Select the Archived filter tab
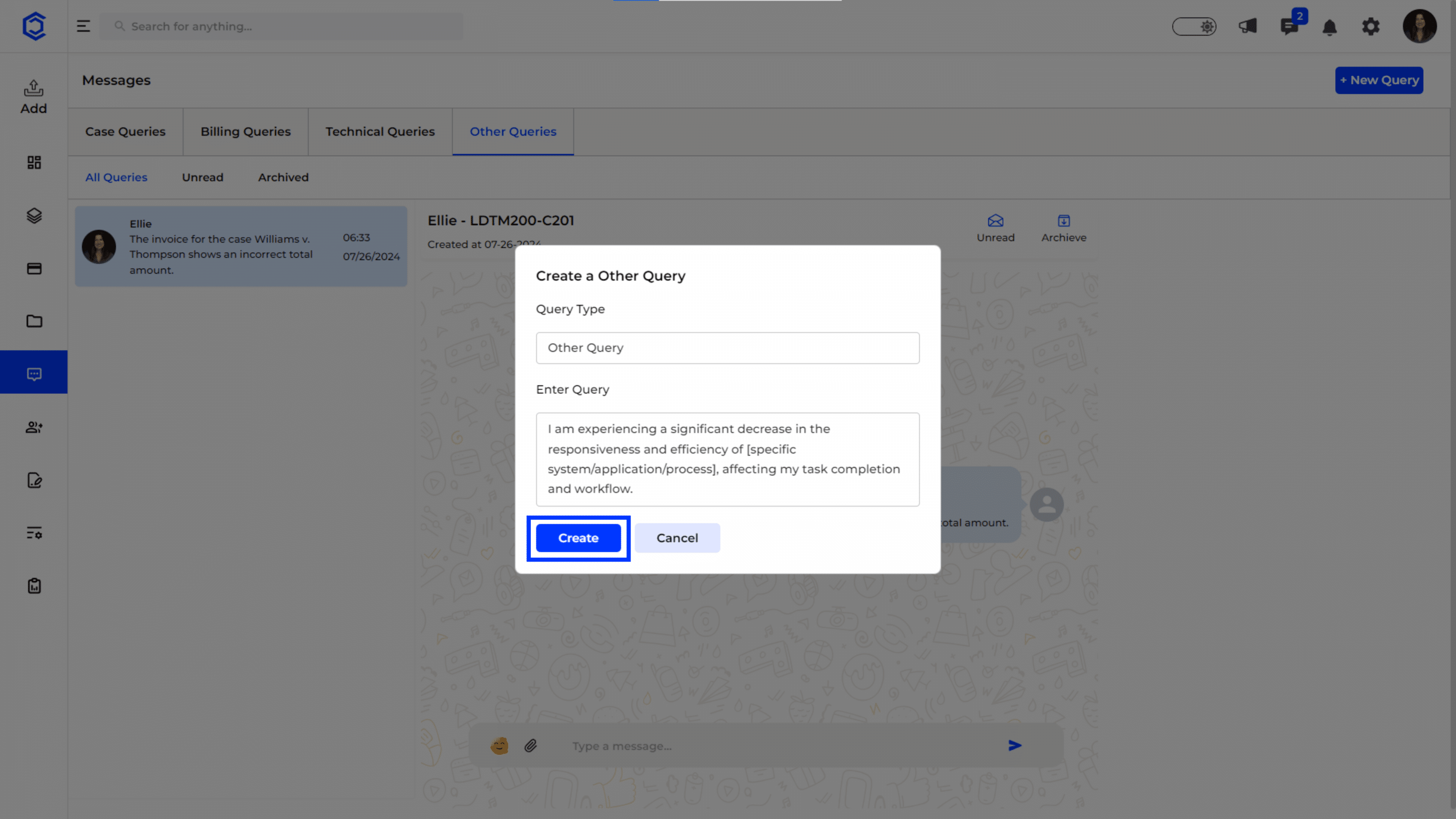Screen dimensions: 1456x819 283,177
